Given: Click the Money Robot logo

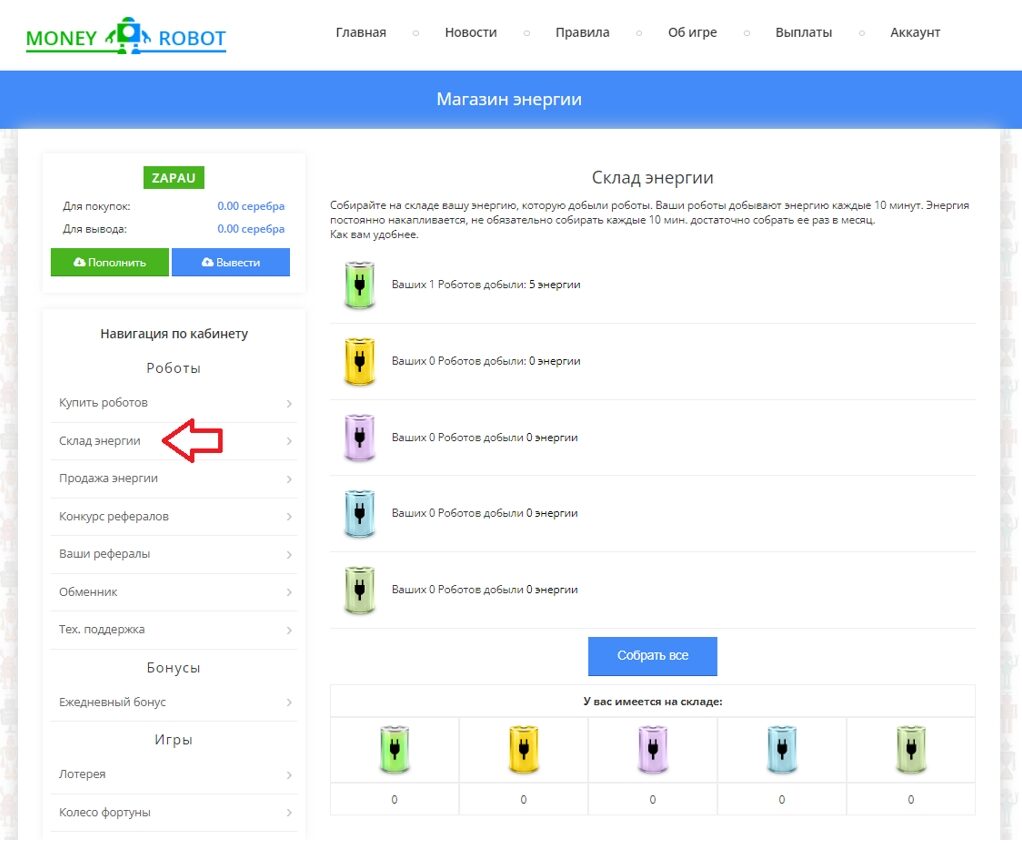Looking at the screenshot, I should pyautogui.click(x=126, y=36).
